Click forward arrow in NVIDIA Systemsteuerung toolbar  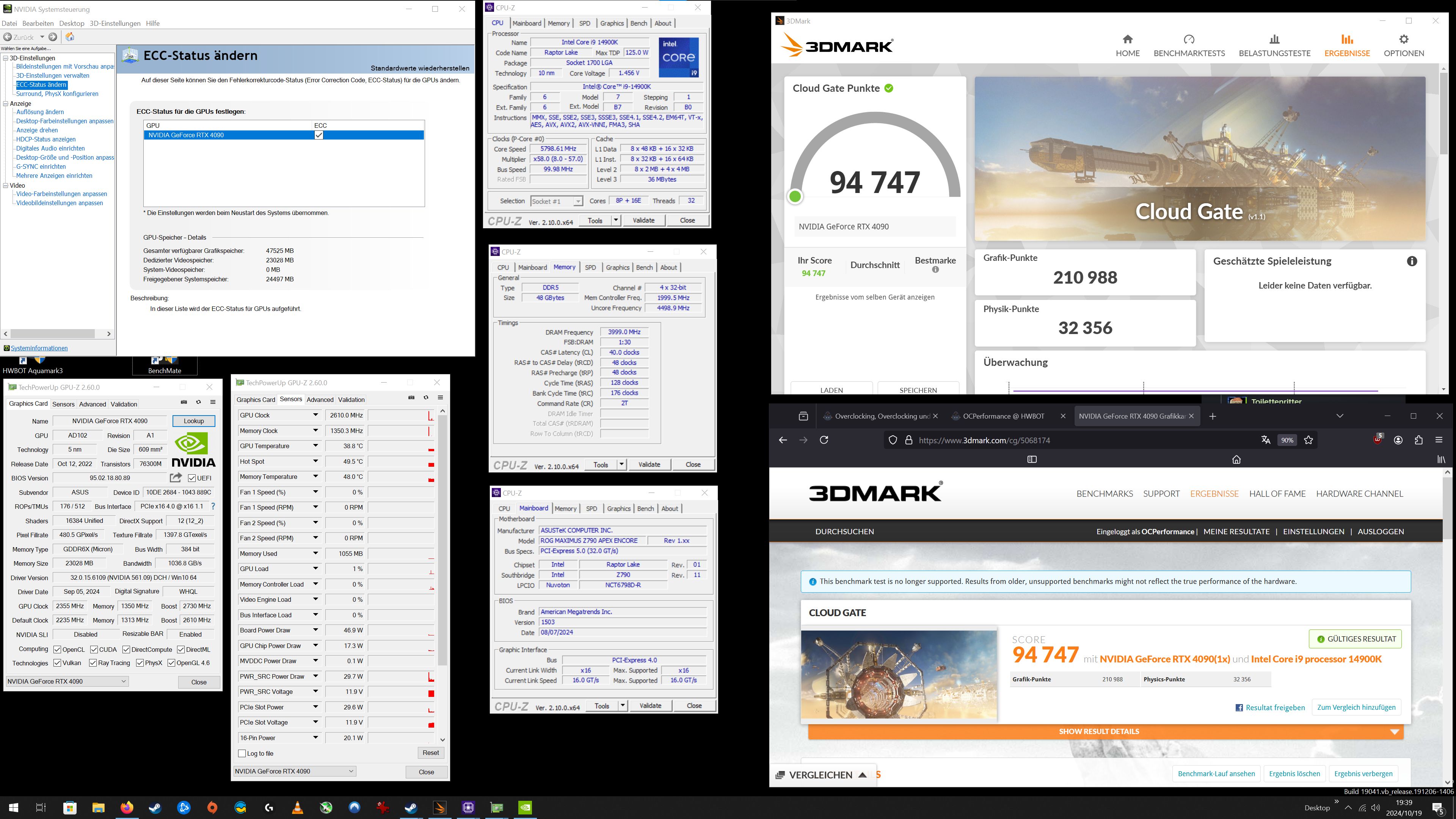[53, 37]
